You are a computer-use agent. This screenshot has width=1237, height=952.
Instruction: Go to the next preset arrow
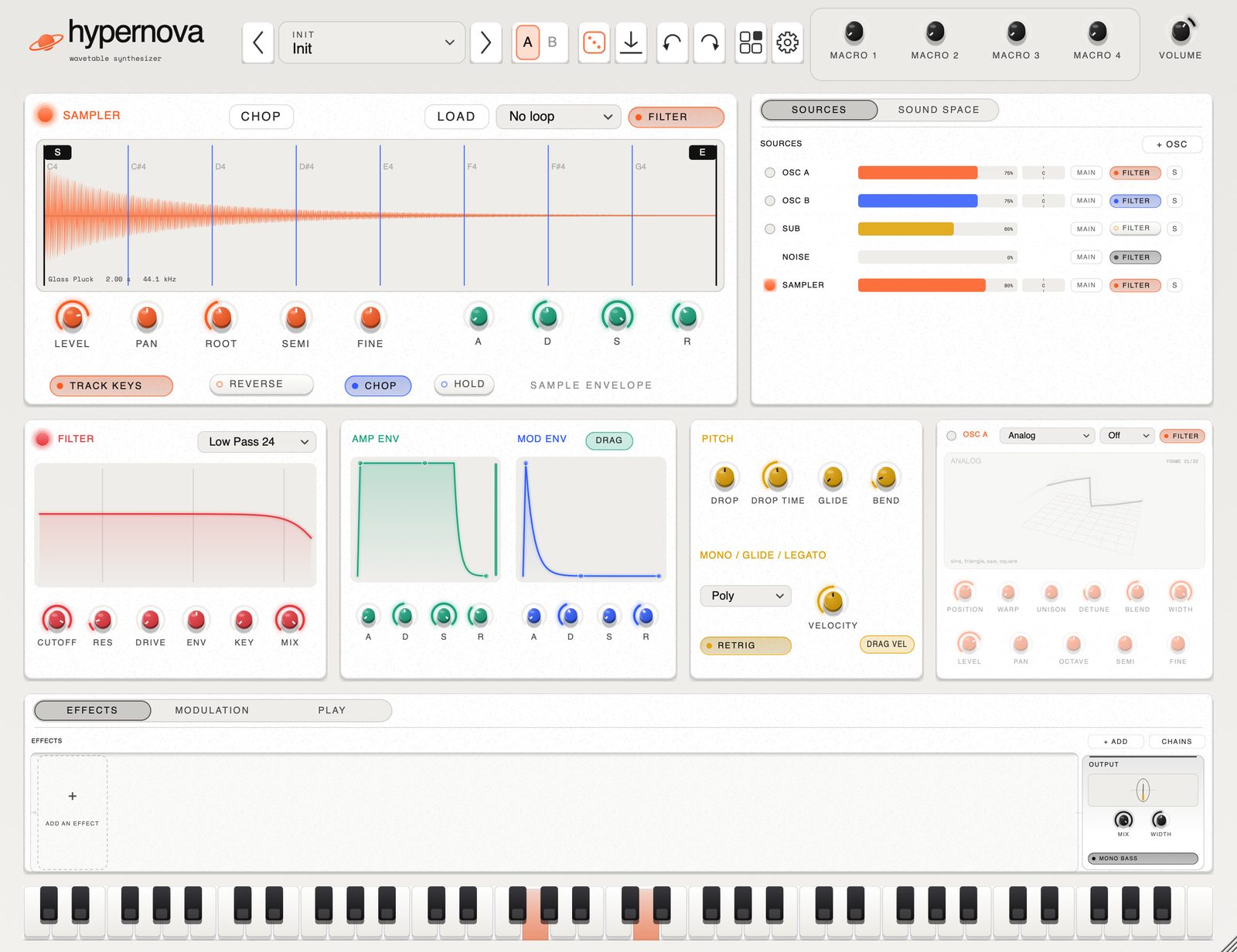point(486,42)
